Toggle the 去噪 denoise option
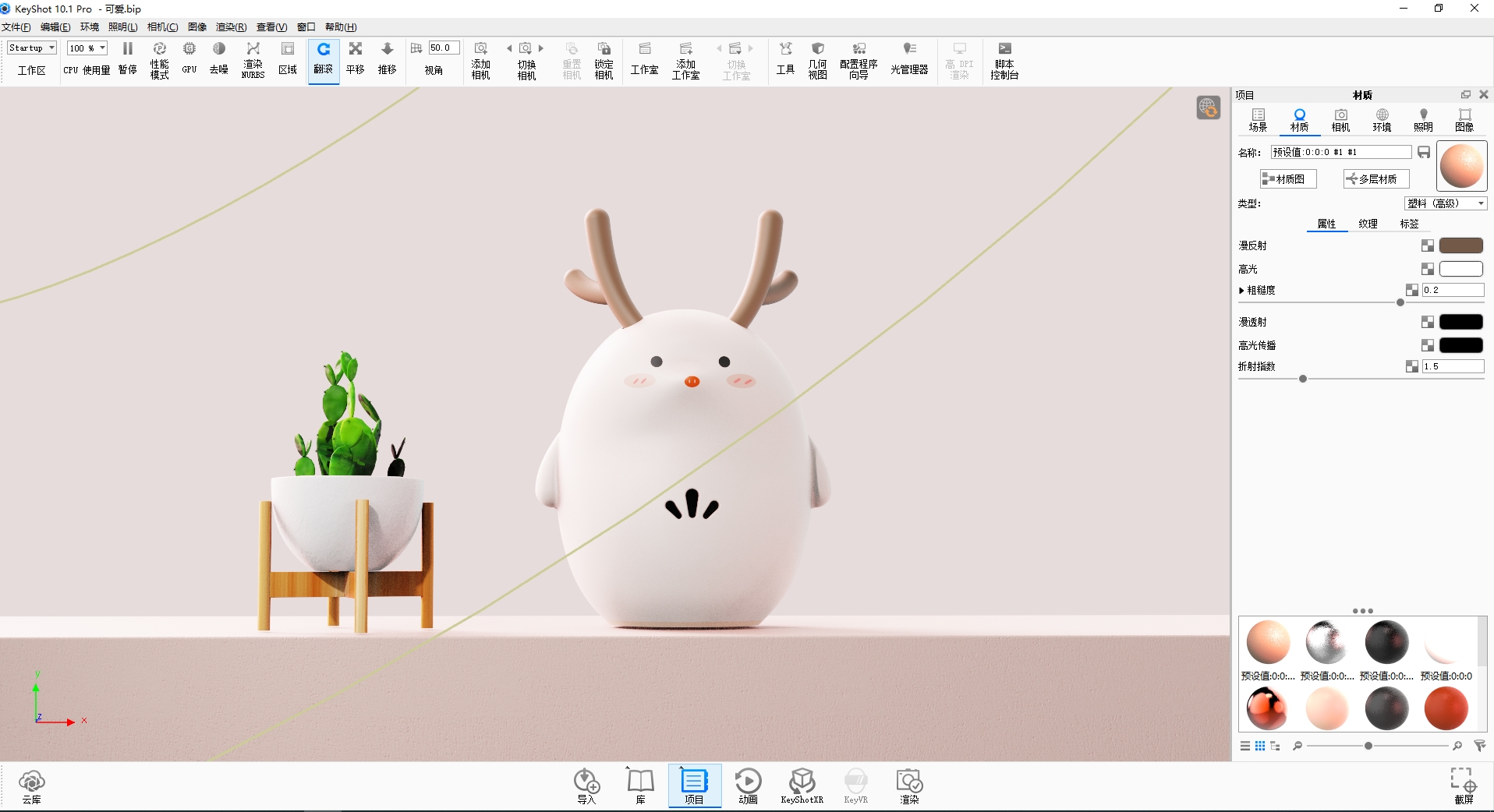The width and height of the screenshot is (1494, 812). tap(219, 58)
